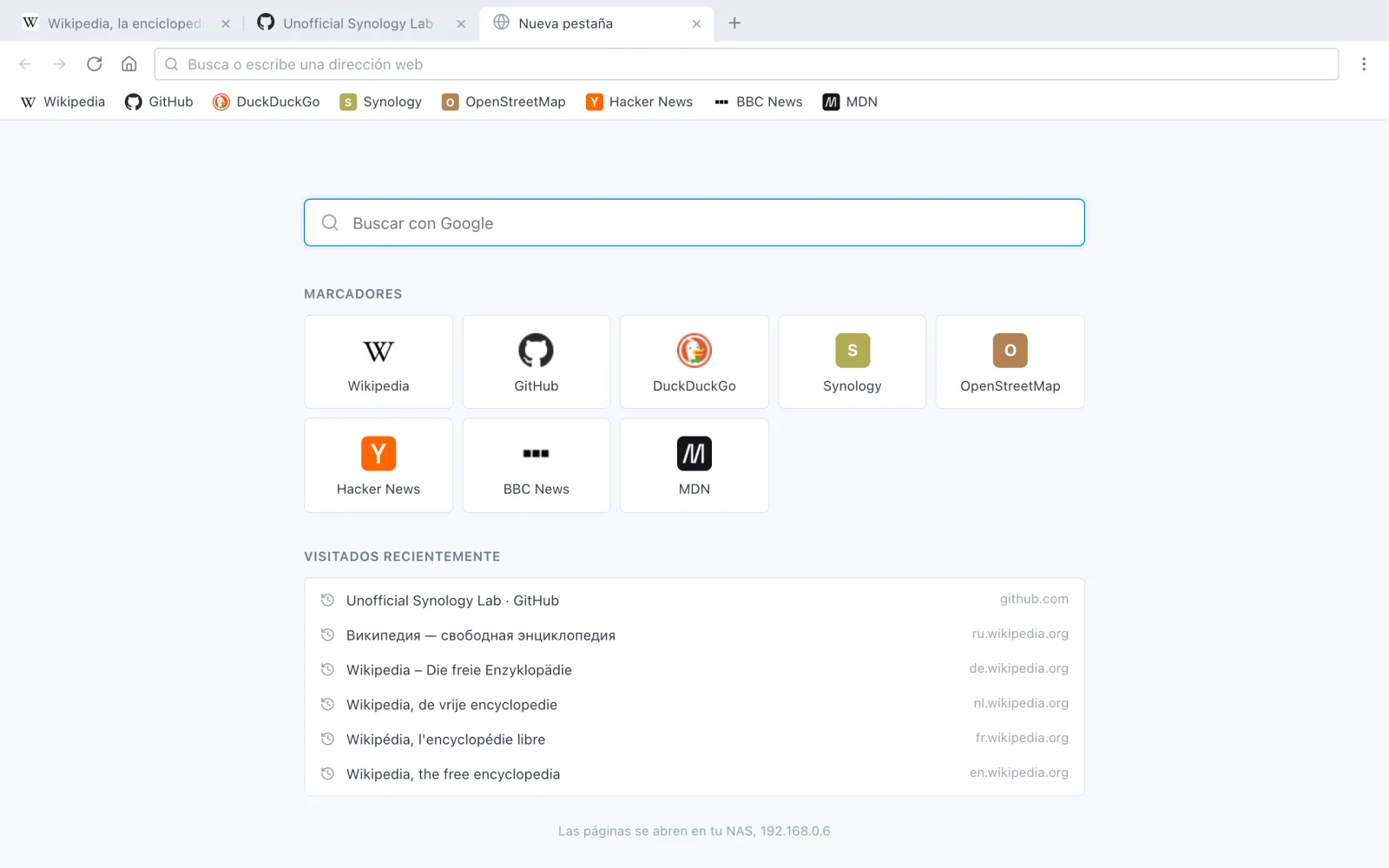Image resolution: width=1389 pixels, height=868 pixels.
Task: Open MDN from the bookmarks bar
Action: click(x=851, y=102)
